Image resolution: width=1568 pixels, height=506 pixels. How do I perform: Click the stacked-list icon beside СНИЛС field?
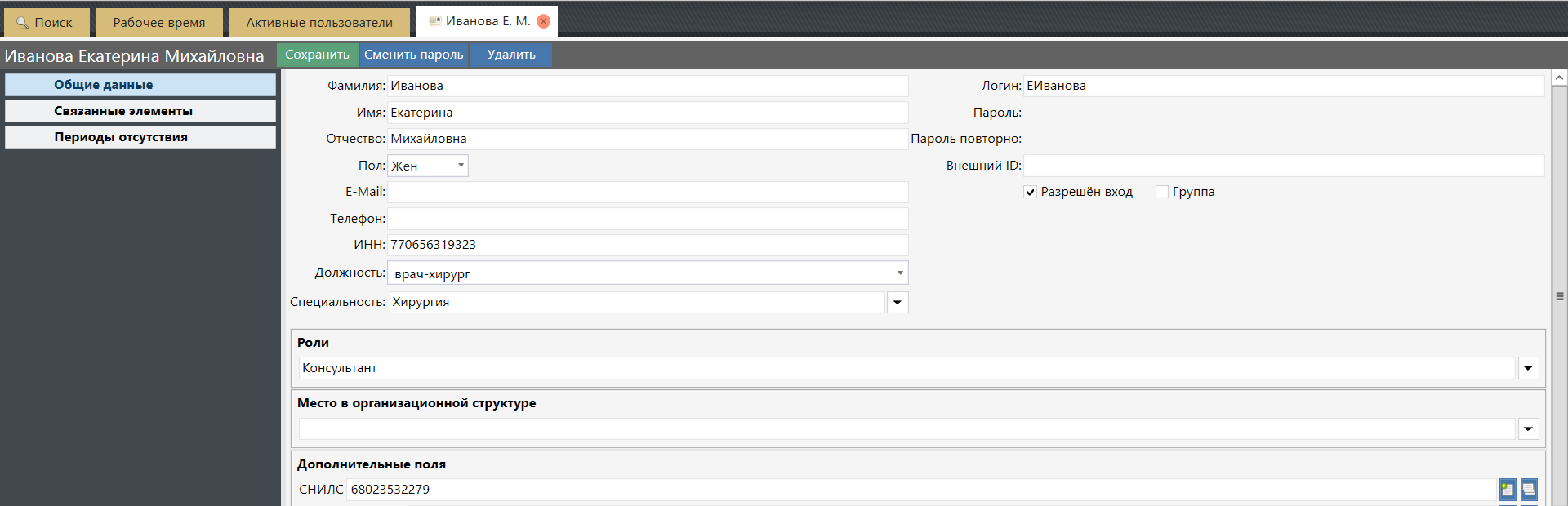pyautogui.click(x=1529, y=490)
